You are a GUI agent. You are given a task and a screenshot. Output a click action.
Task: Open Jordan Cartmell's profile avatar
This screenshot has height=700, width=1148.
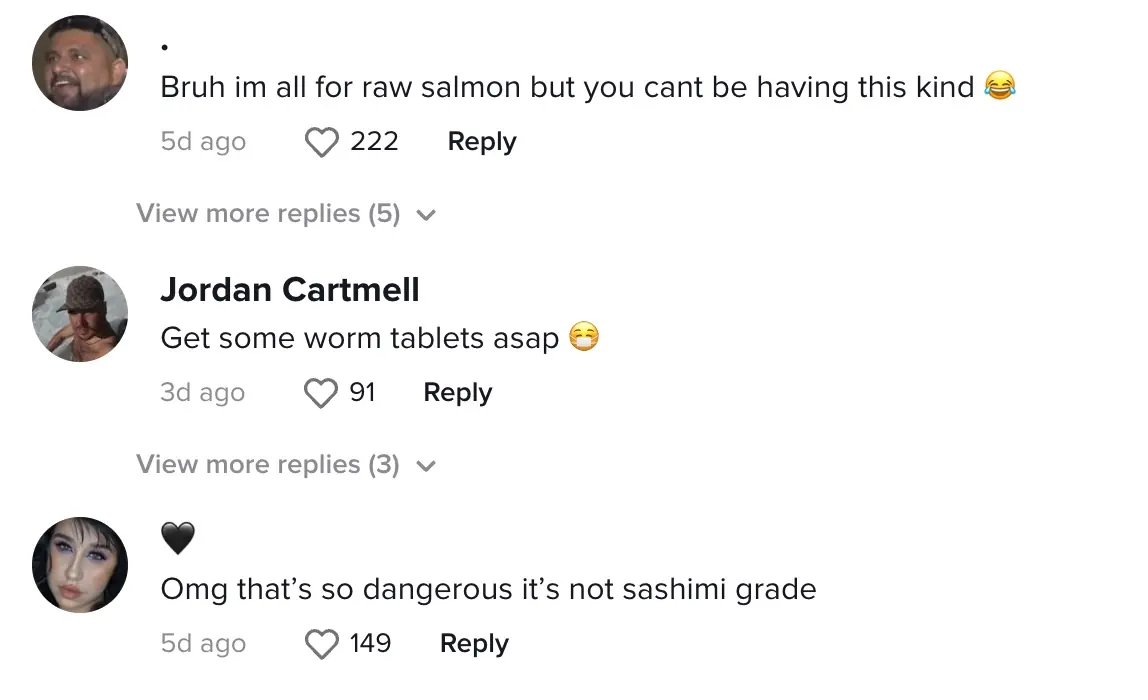(x=80, y=313)
